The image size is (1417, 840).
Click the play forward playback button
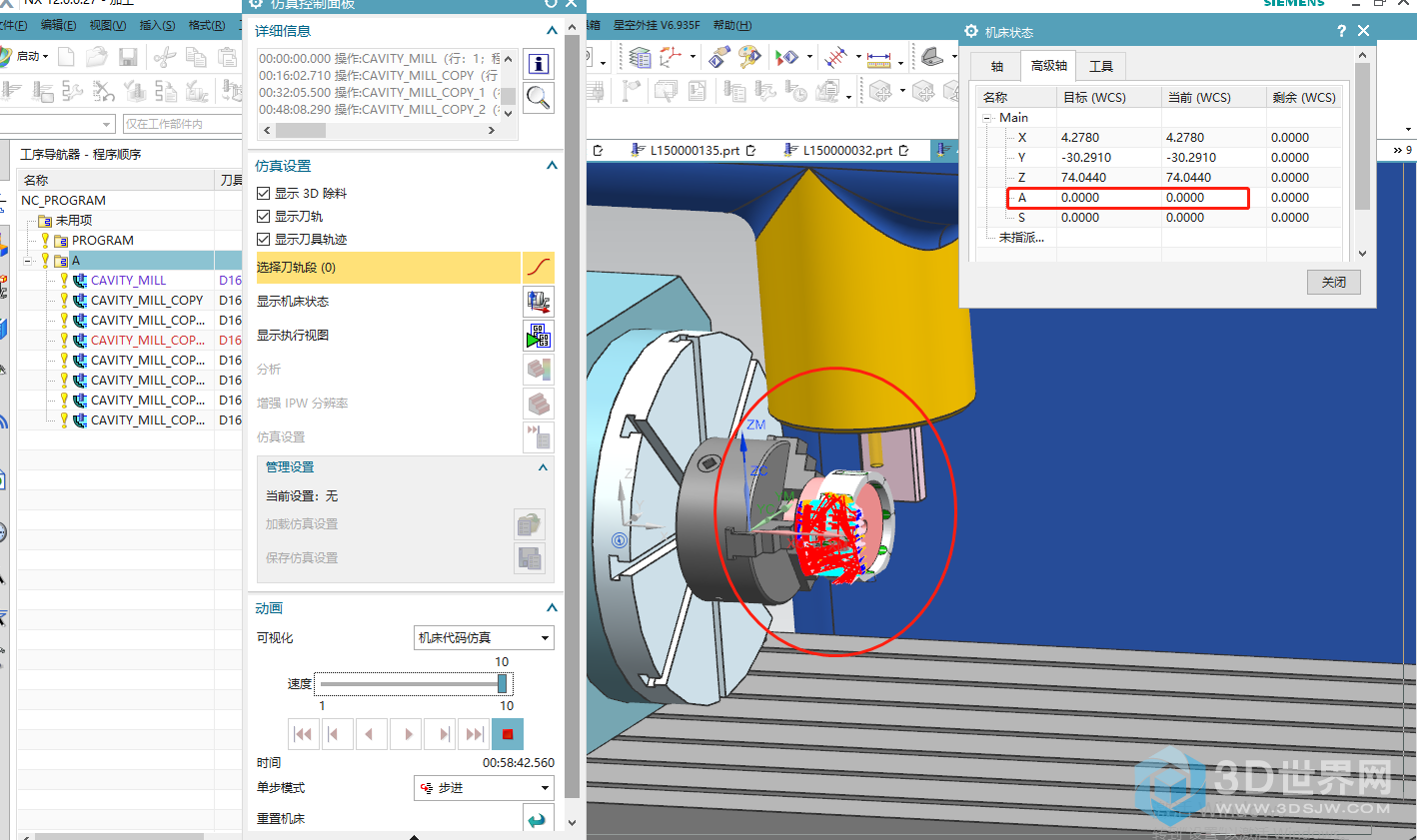click(407, 734)
